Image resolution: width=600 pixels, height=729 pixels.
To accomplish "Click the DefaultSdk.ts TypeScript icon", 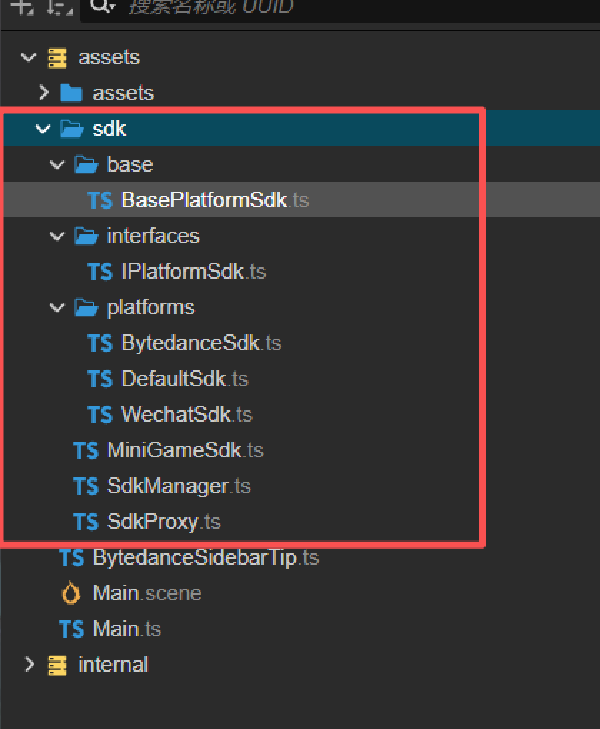I will 100,379.
